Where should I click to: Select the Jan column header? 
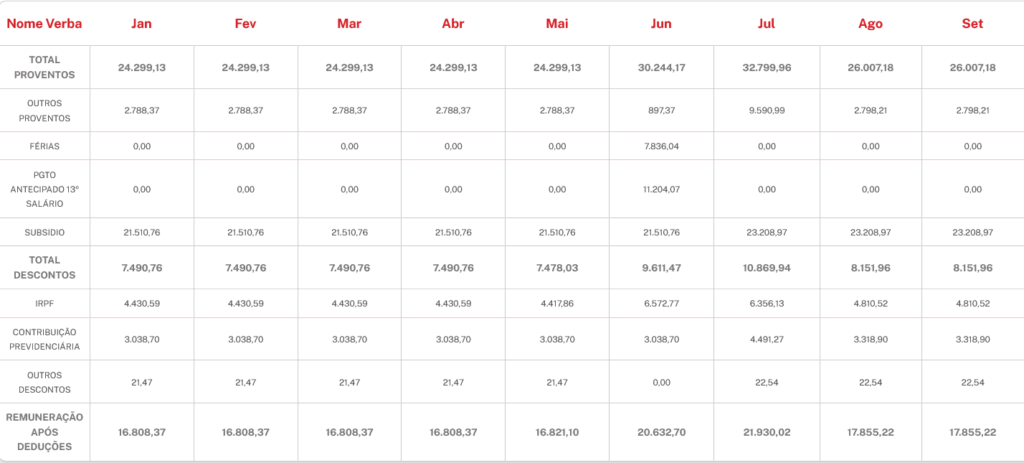pos(141,23)
